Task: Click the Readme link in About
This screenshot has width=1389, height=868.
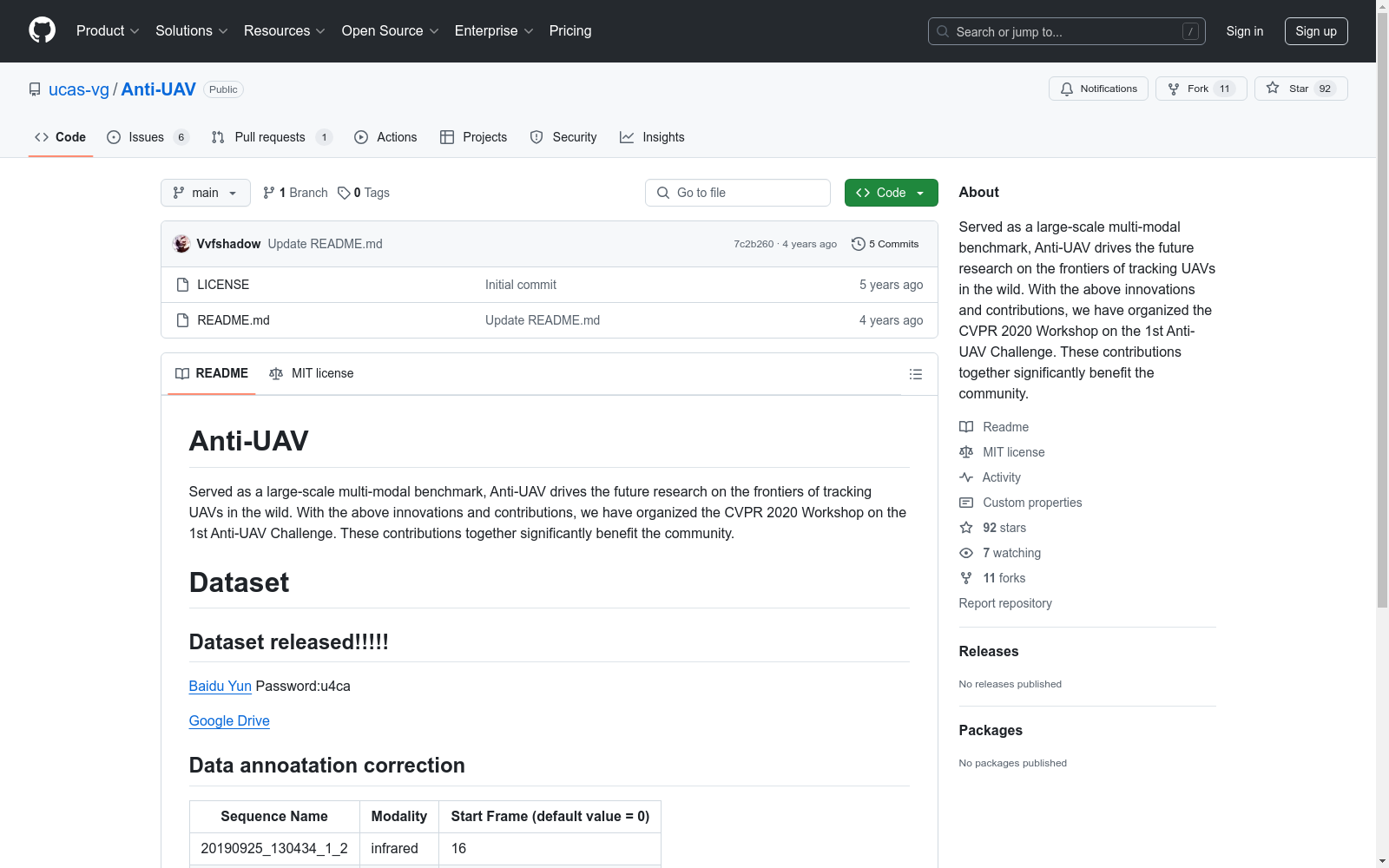Action: tap(994, 427)
